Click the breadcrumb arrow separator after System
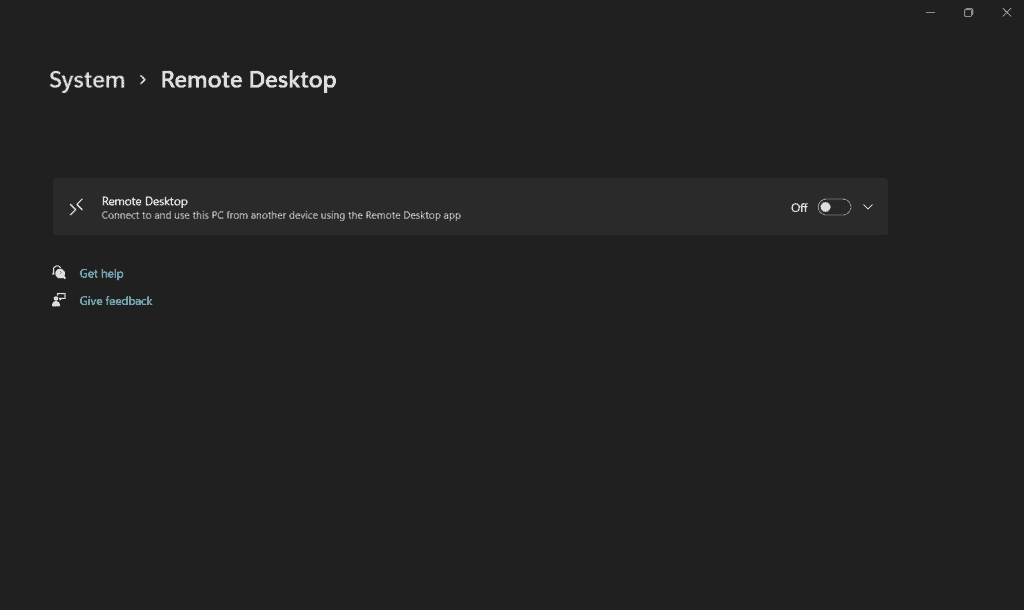Image resolution: width=1024 pixels, height=610 pixels. tap(143, 80)
